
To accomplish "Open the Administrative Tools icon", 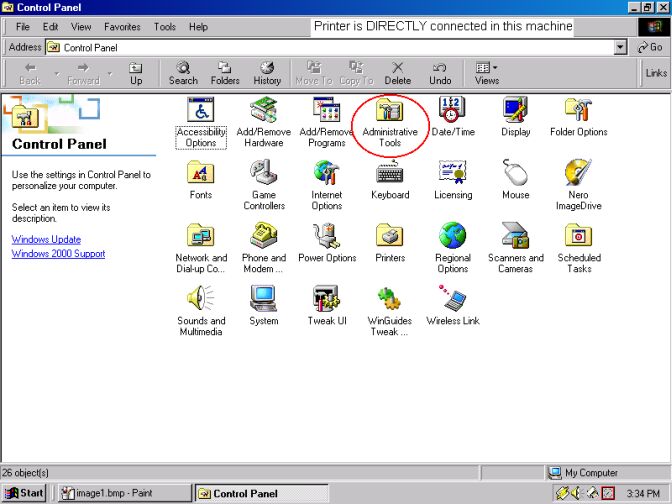I will tap(390, 110).
